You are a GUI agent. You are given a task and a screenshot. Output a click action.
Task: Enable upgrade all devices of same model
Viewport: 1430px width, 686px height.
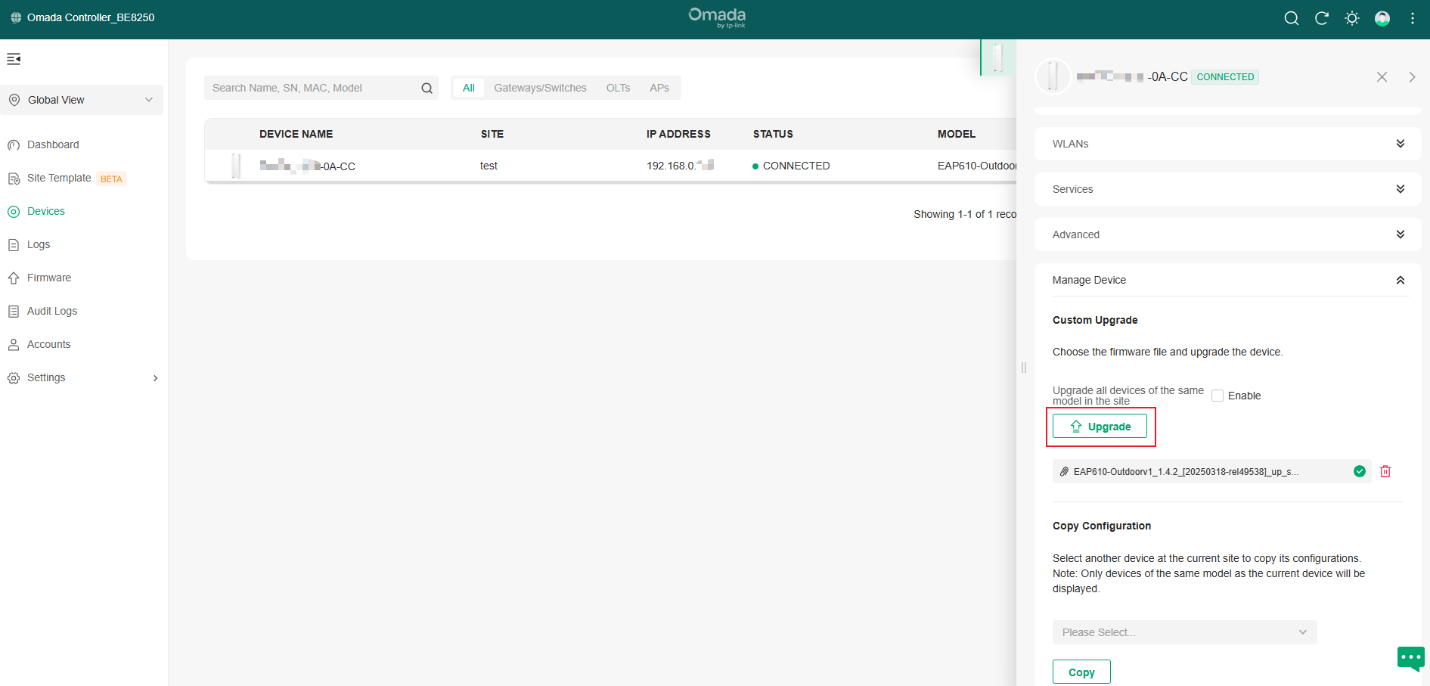point(1217,396)
